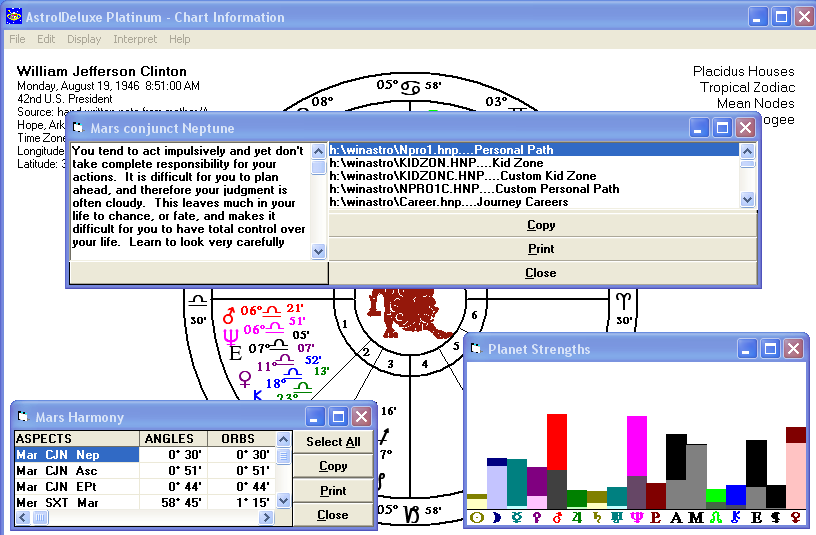This screenshot has height=535, width=816.
Task: Click the interpretation text scroll-down arrow
Action: (318, 252)
